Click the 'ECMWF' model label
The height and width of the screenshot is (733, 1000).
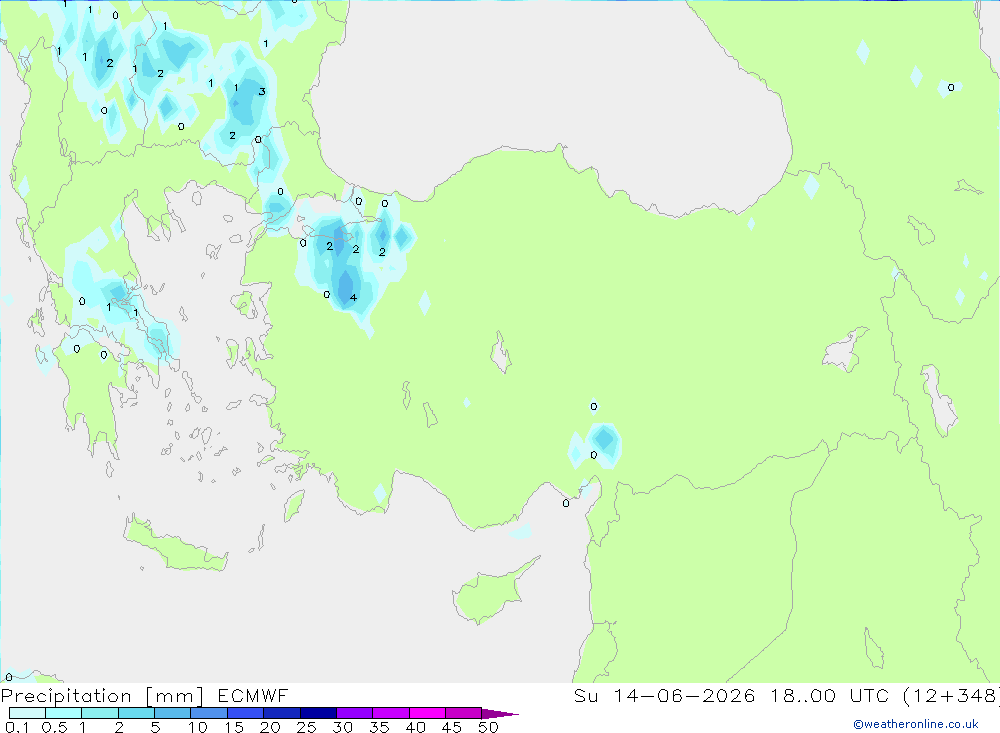tap(253, 695)
